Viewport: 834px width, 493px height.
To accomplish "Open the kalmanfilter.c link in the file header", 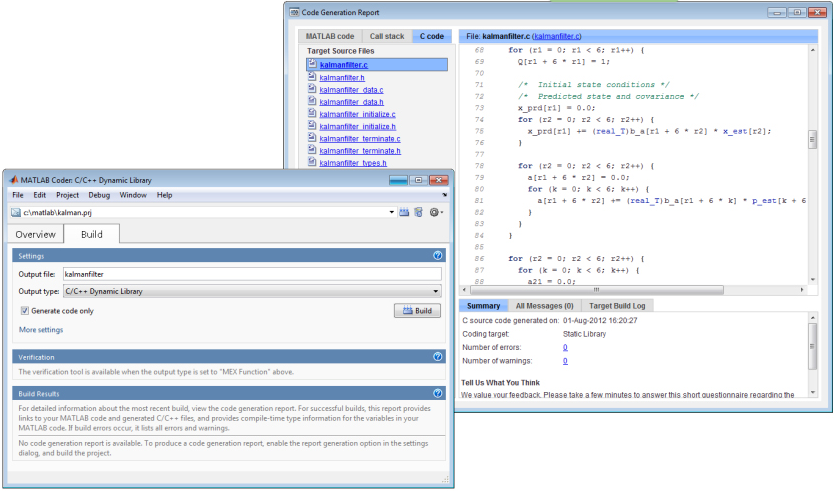I will (557, 36).
